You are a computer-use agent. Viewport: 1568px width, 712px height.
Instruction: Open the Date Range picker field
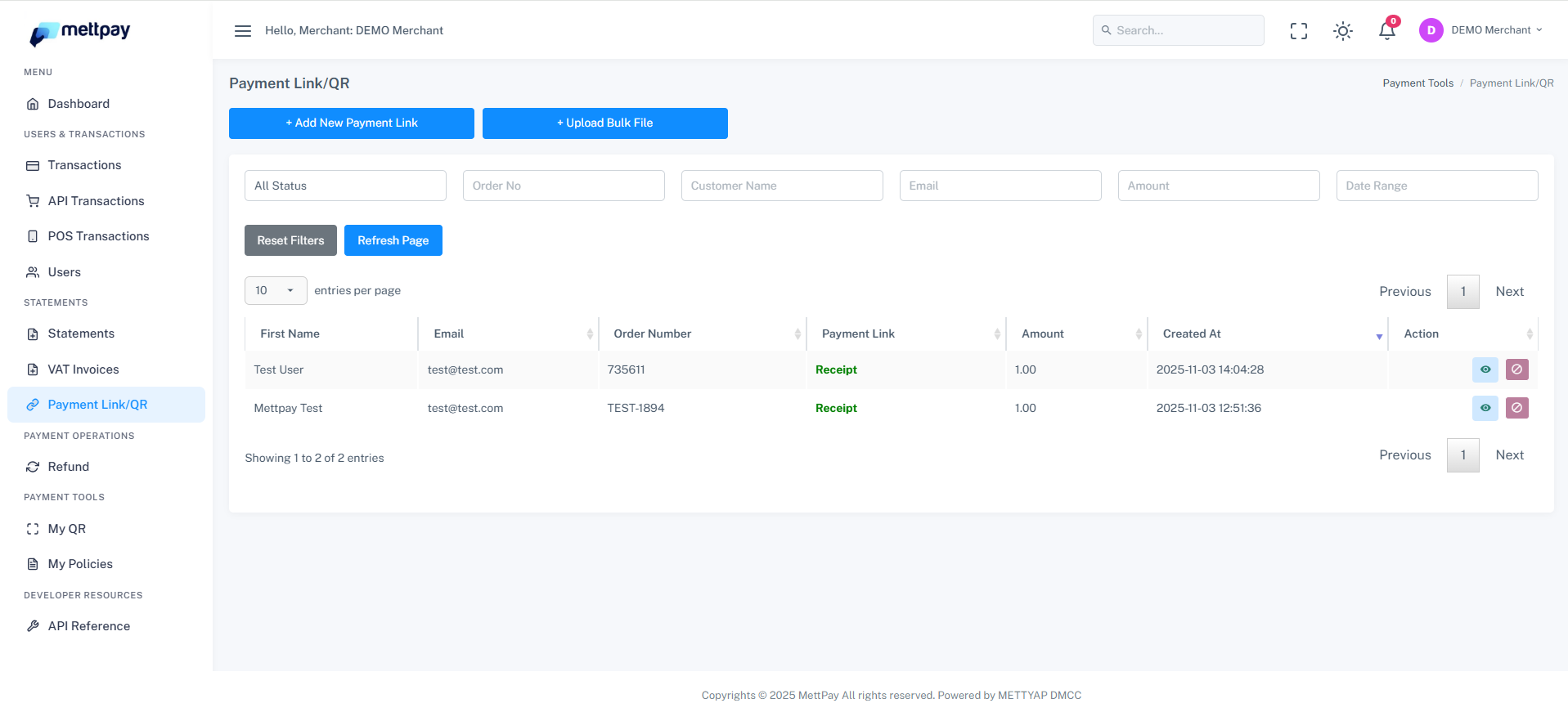click(x=1437, y=186)
